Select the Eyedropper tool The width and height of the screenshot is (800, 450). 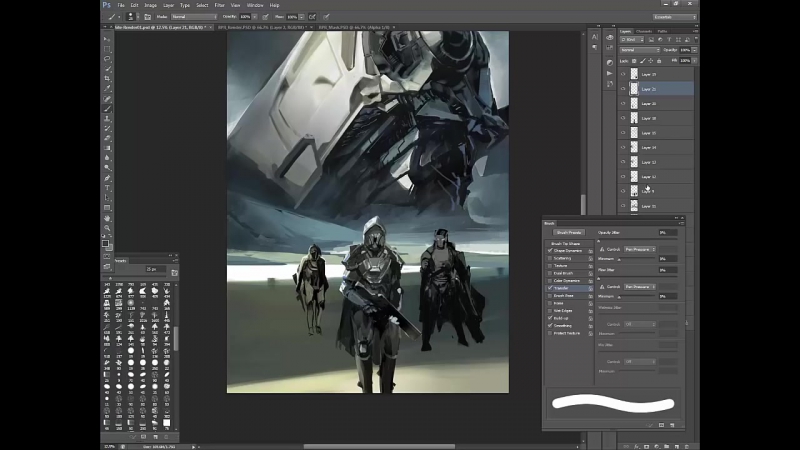(x=107, y=89)
